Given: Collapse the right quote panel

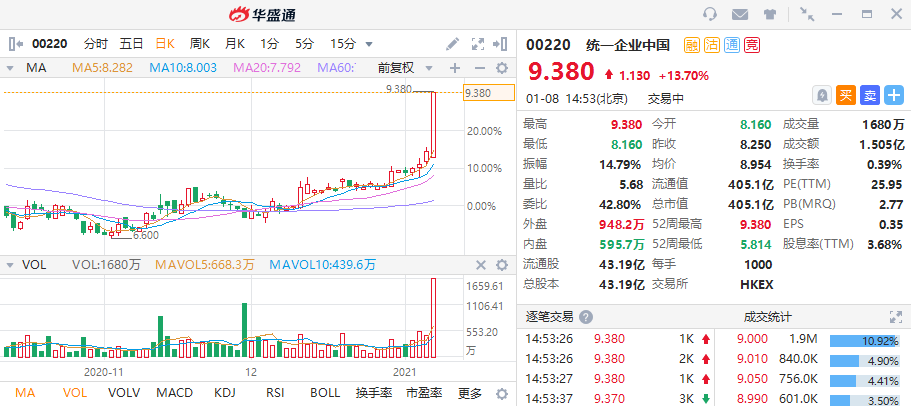Looking at the screenshot, I should pos(499,44).
